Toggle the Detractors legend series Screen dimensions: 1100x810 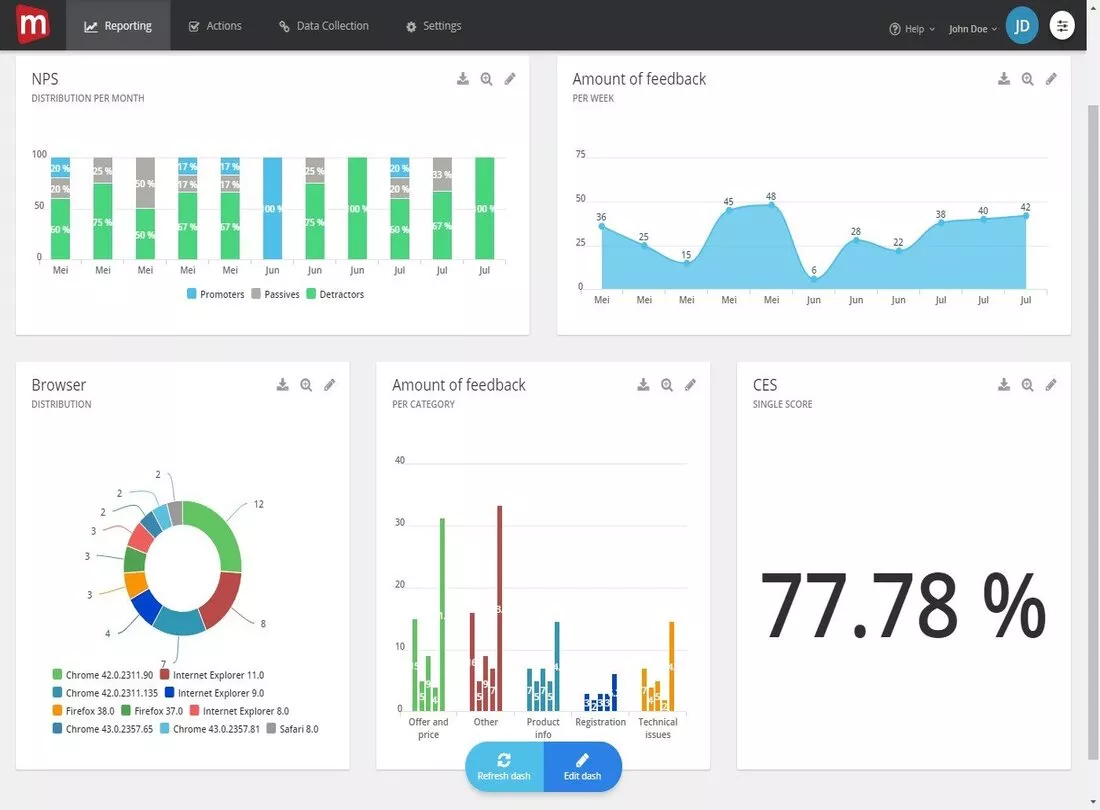(335, 294)
